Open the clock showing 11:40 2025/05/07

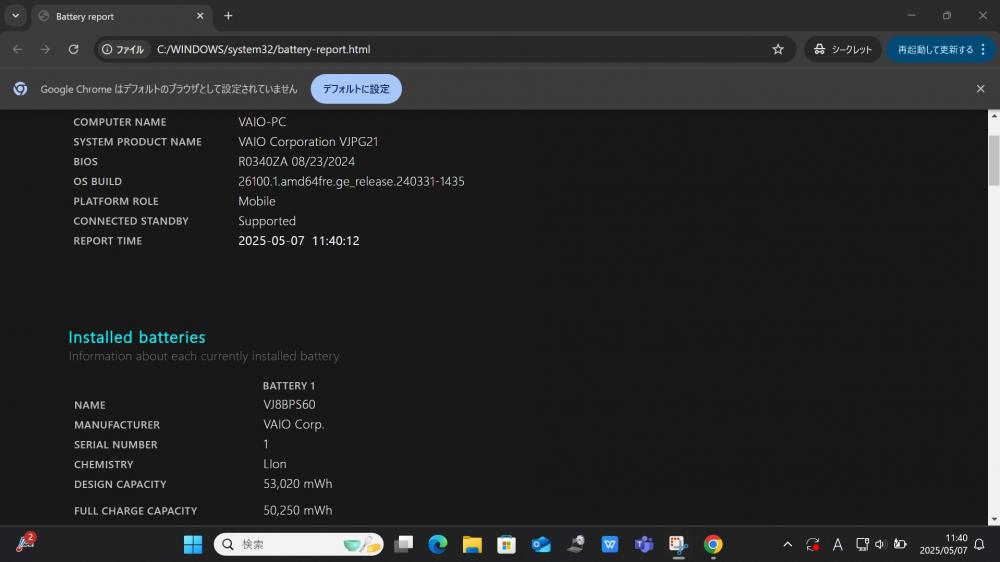click(943, 544)
